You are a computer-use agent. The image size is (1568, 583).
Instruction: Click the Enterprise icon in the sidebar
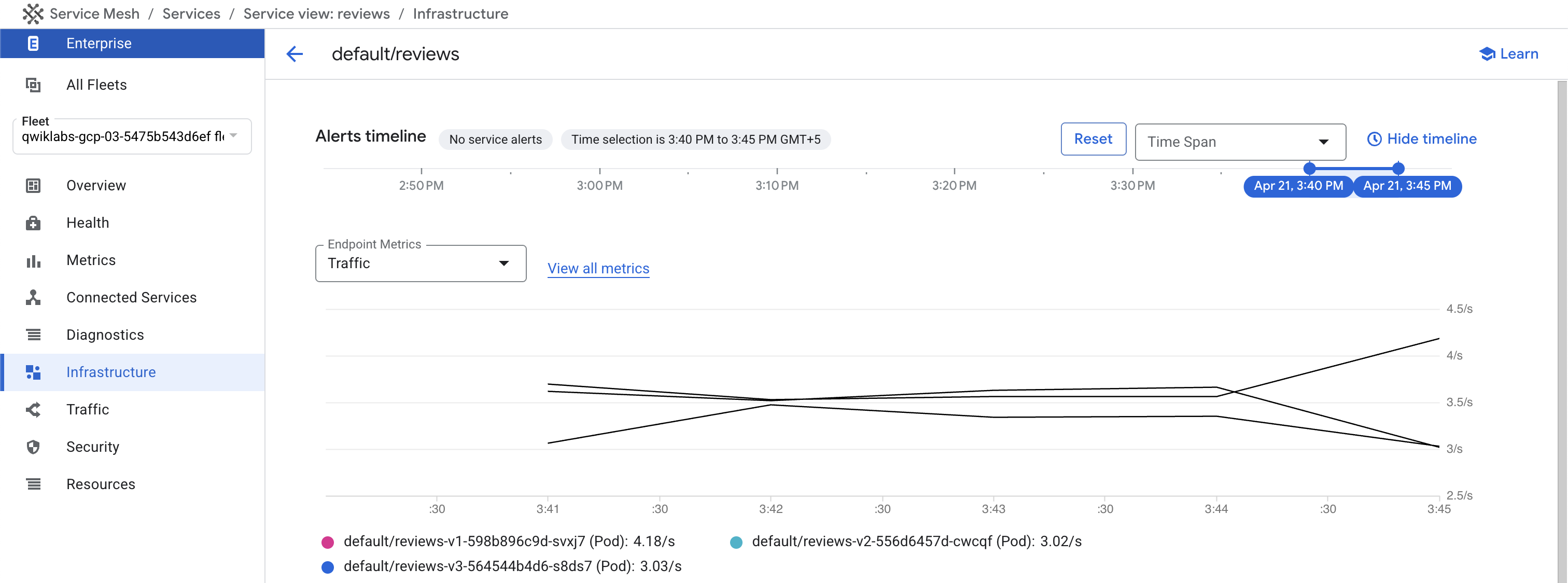click(x=34, y=43)
